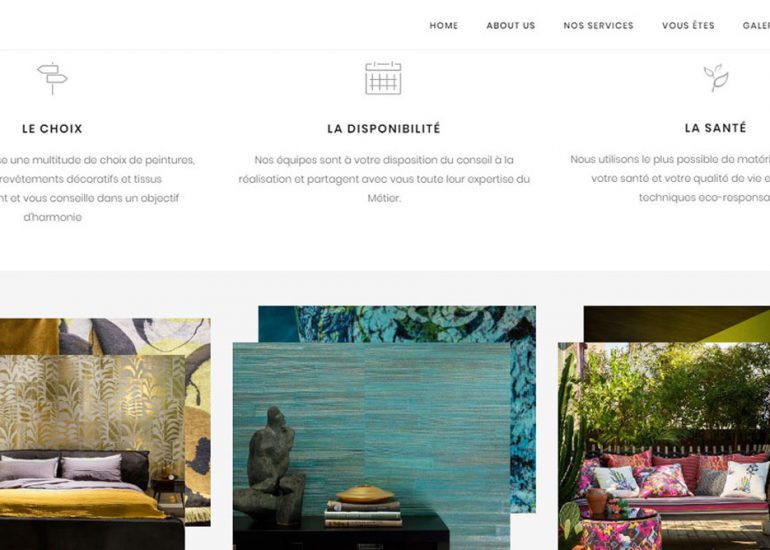Screen dimensions: 770x550
Task: Click the La Disponibilité heading
Action: [x=384, y=129]
